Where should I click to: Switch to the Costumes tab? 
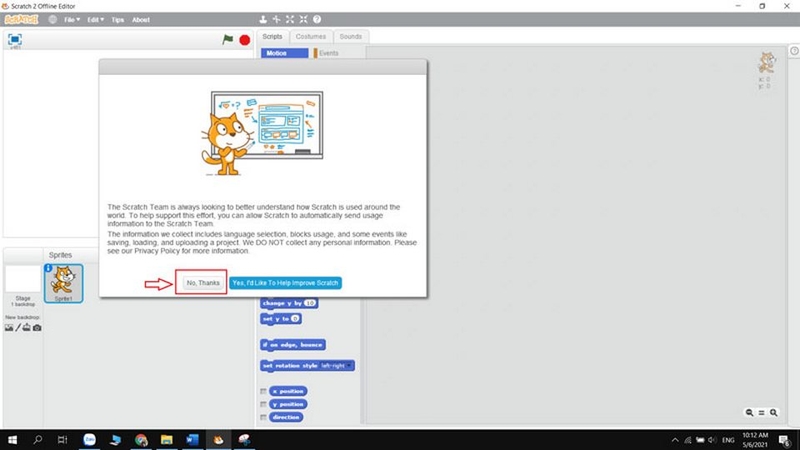click(x=311, y=37)
